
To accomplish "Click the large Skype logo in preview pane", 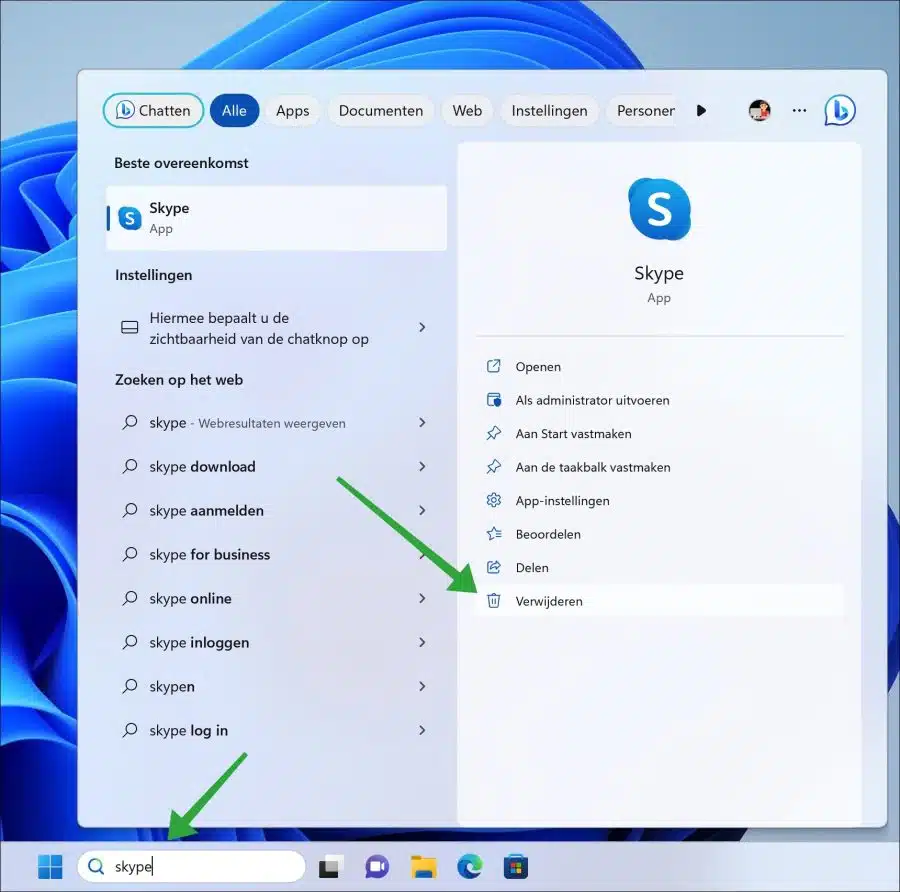I will point(660,209).
